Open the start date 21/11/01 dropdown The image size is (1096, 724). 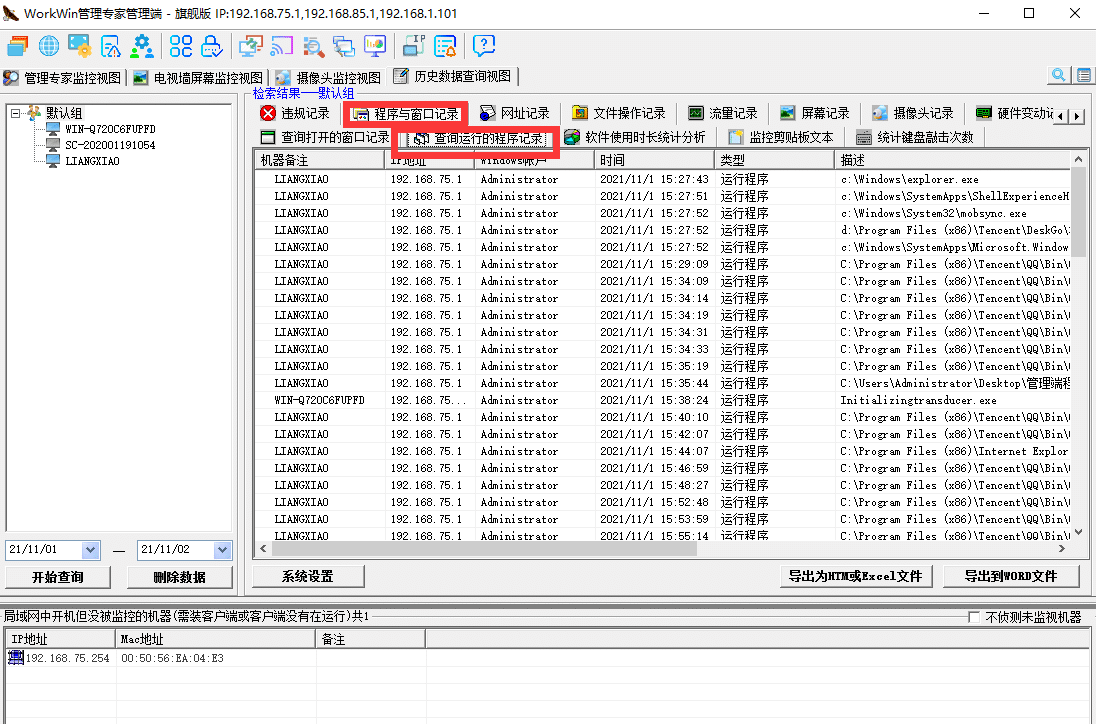(x=90, y=550)
